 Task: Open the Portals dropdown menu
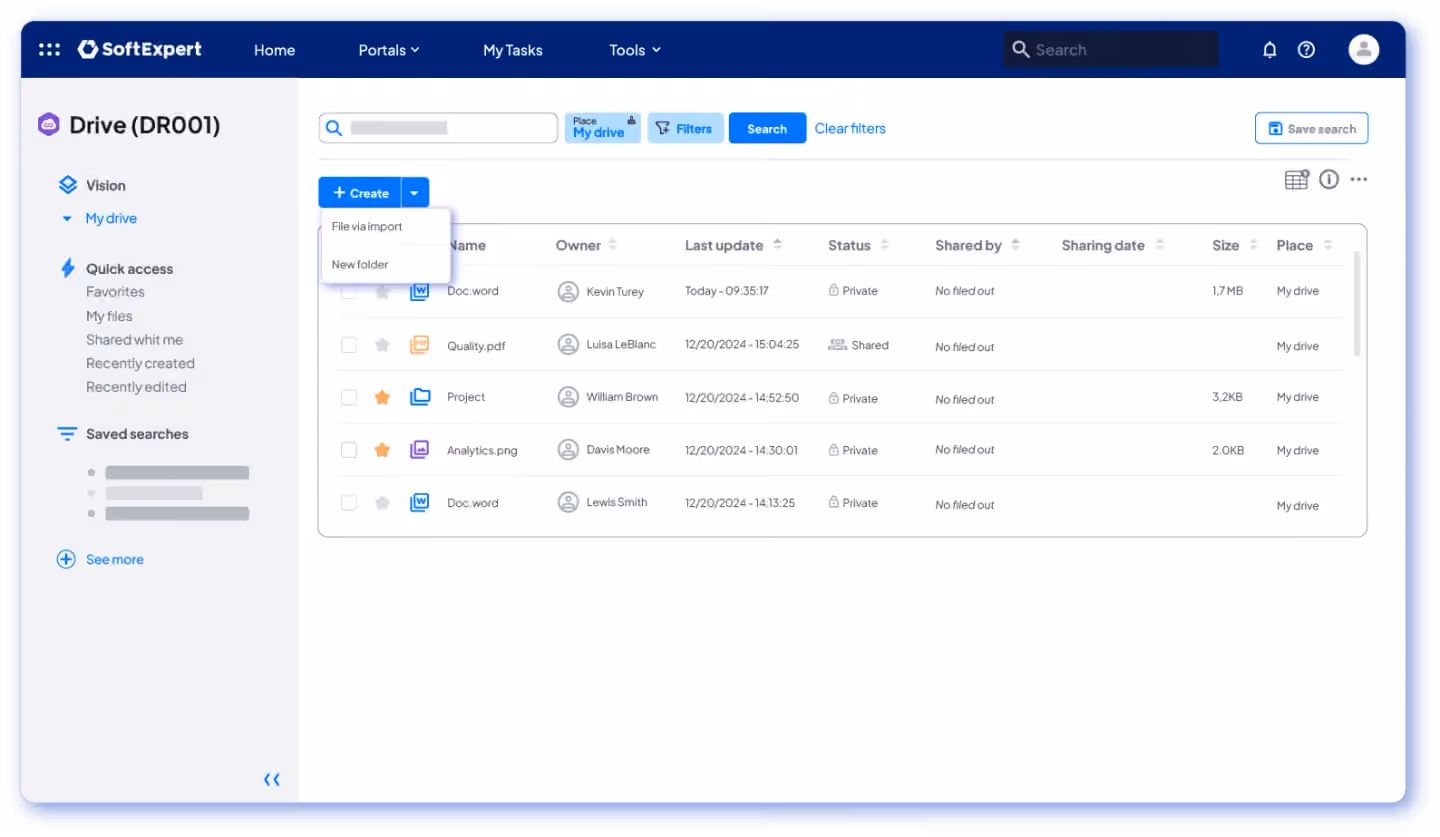tap(389, 50)
